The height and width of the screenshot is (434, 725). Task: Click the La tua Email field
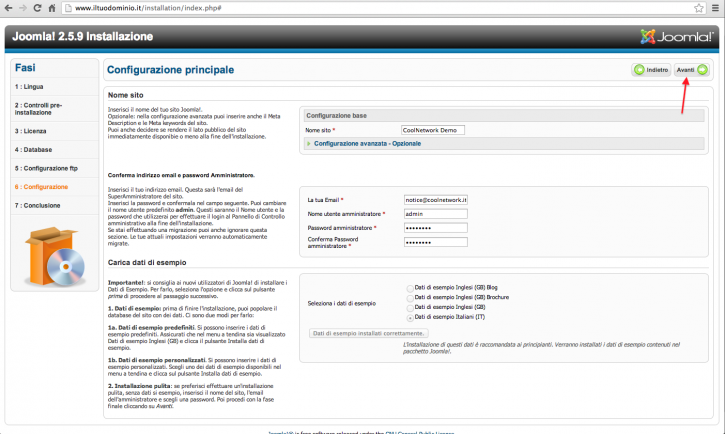[x=436, y=200]
